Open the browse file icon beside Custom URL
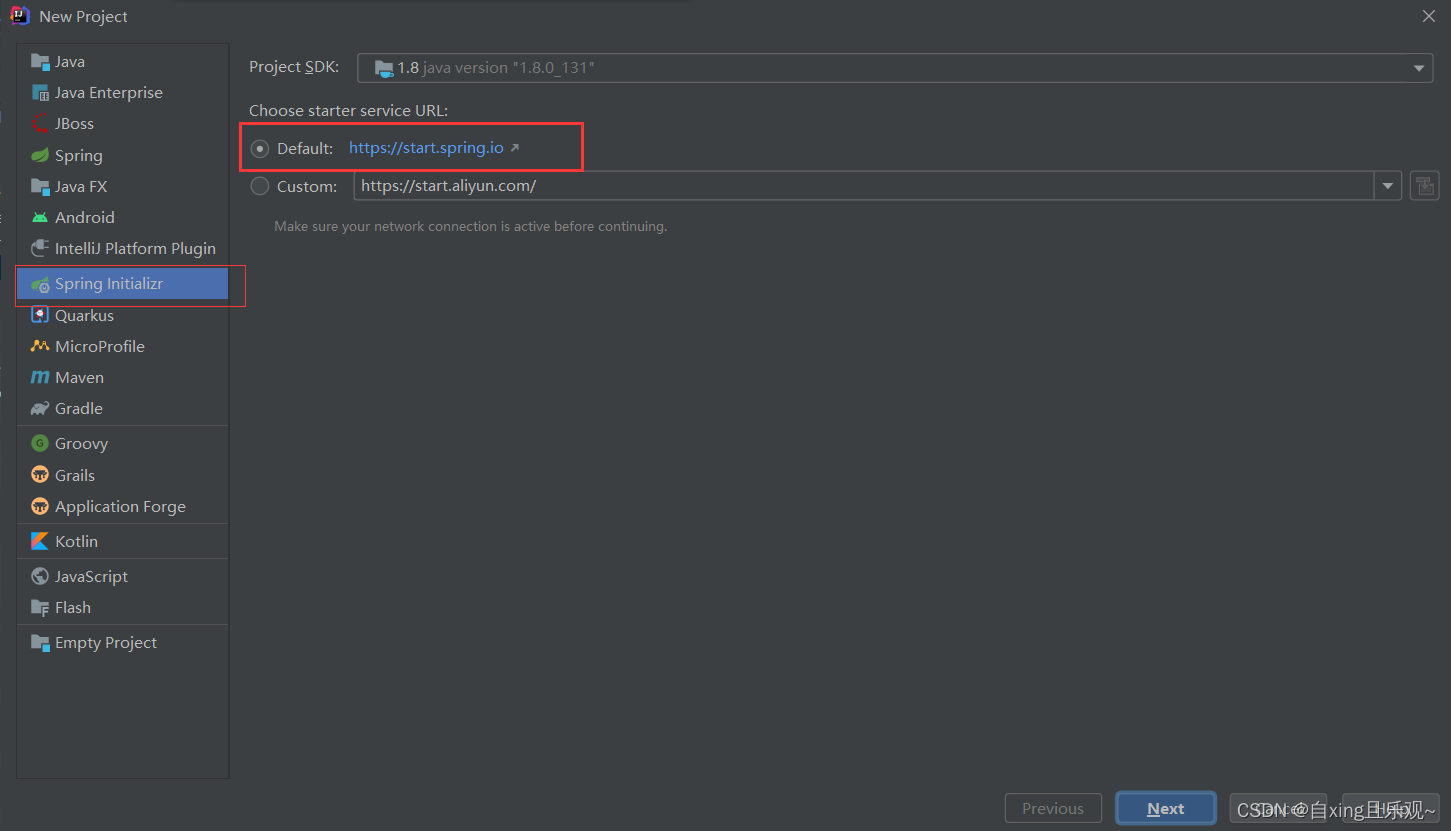This screenshot has height=831, width=1451. [1424, 185]
